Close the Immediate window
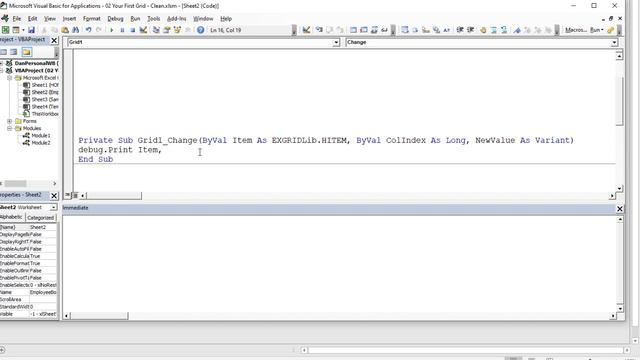This screenshot has height=360, width=640. (x=619, y=209)
